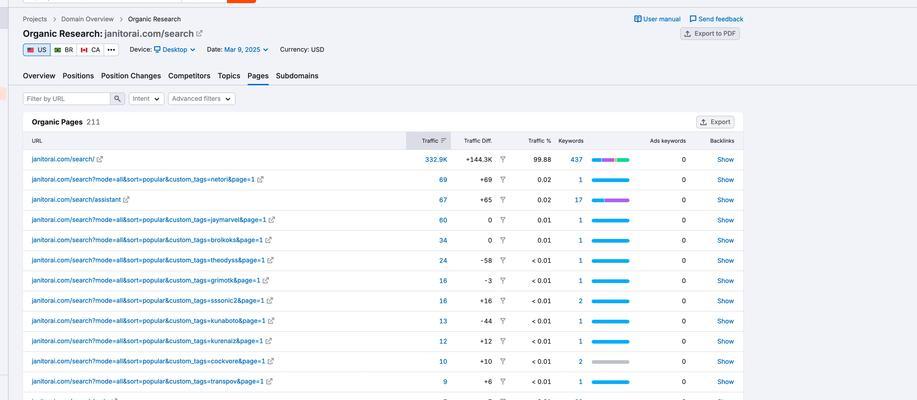Image resolution: width=917 pixels, height=400 pixels.
Task: Show backlinks for transpov row
Action: pyautogui.click(x=725, y=381)
